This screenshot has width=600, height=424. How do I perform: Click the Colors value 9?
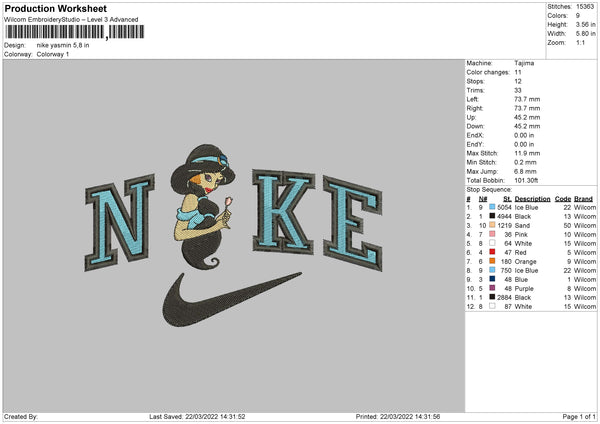578,16
